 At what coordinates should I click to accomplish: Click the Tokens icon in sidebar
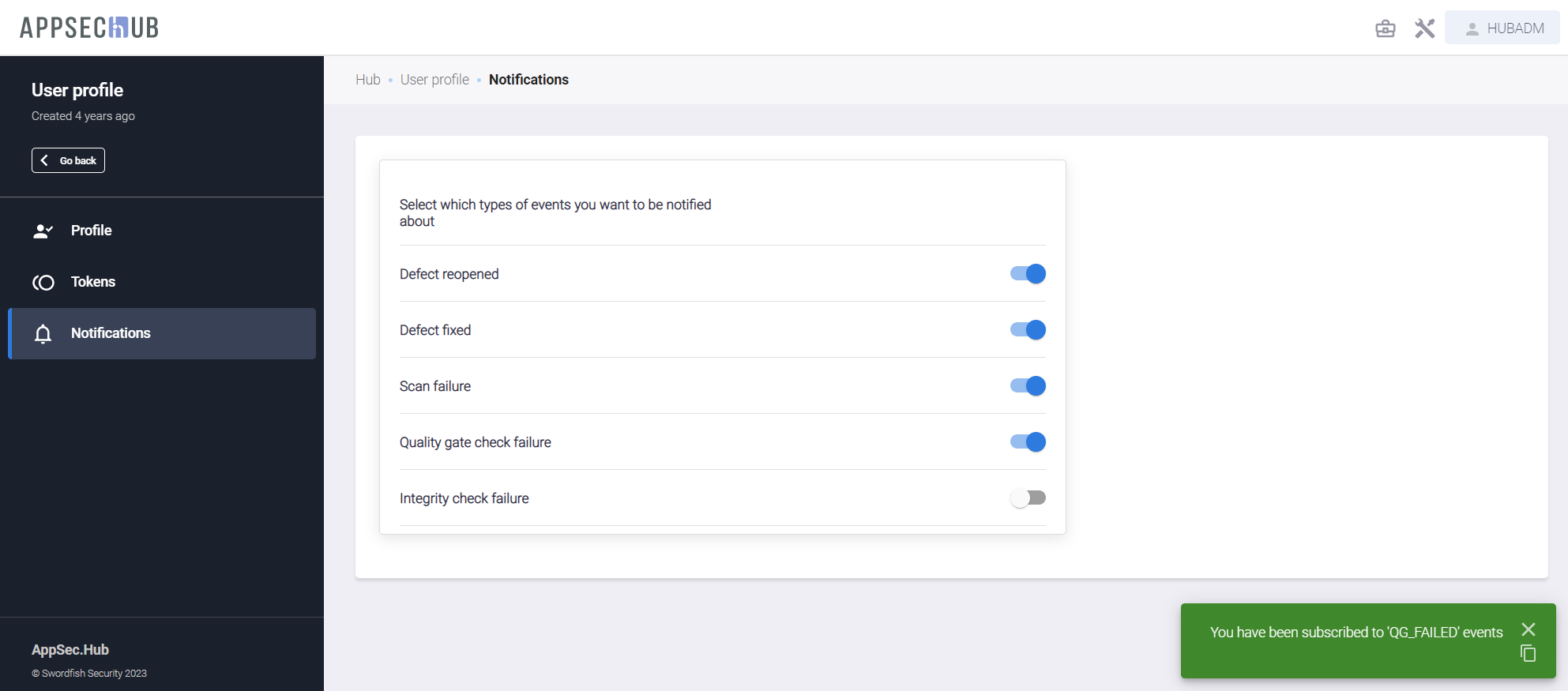[x=43, y=282]
